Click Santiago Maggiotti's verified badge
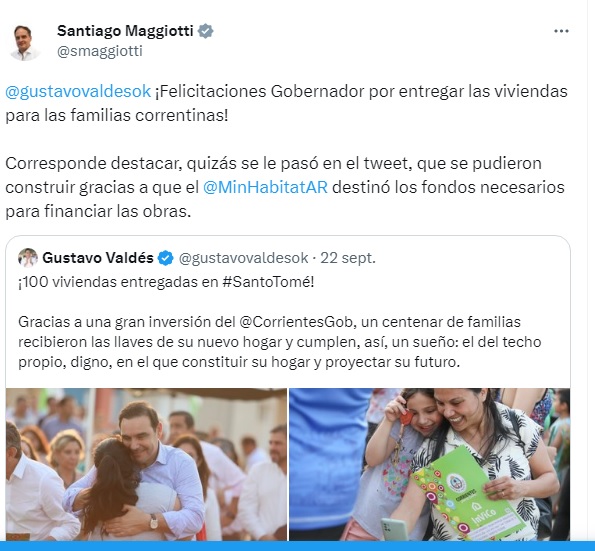 coord(205,31)
